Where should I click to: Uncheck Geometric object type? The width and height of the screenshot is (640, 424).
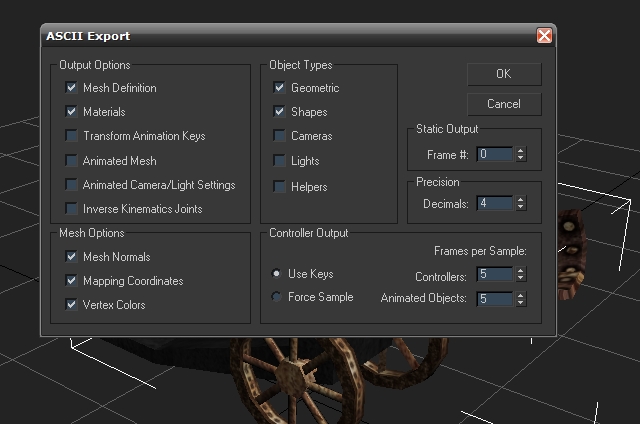click(x=280, y=87)
